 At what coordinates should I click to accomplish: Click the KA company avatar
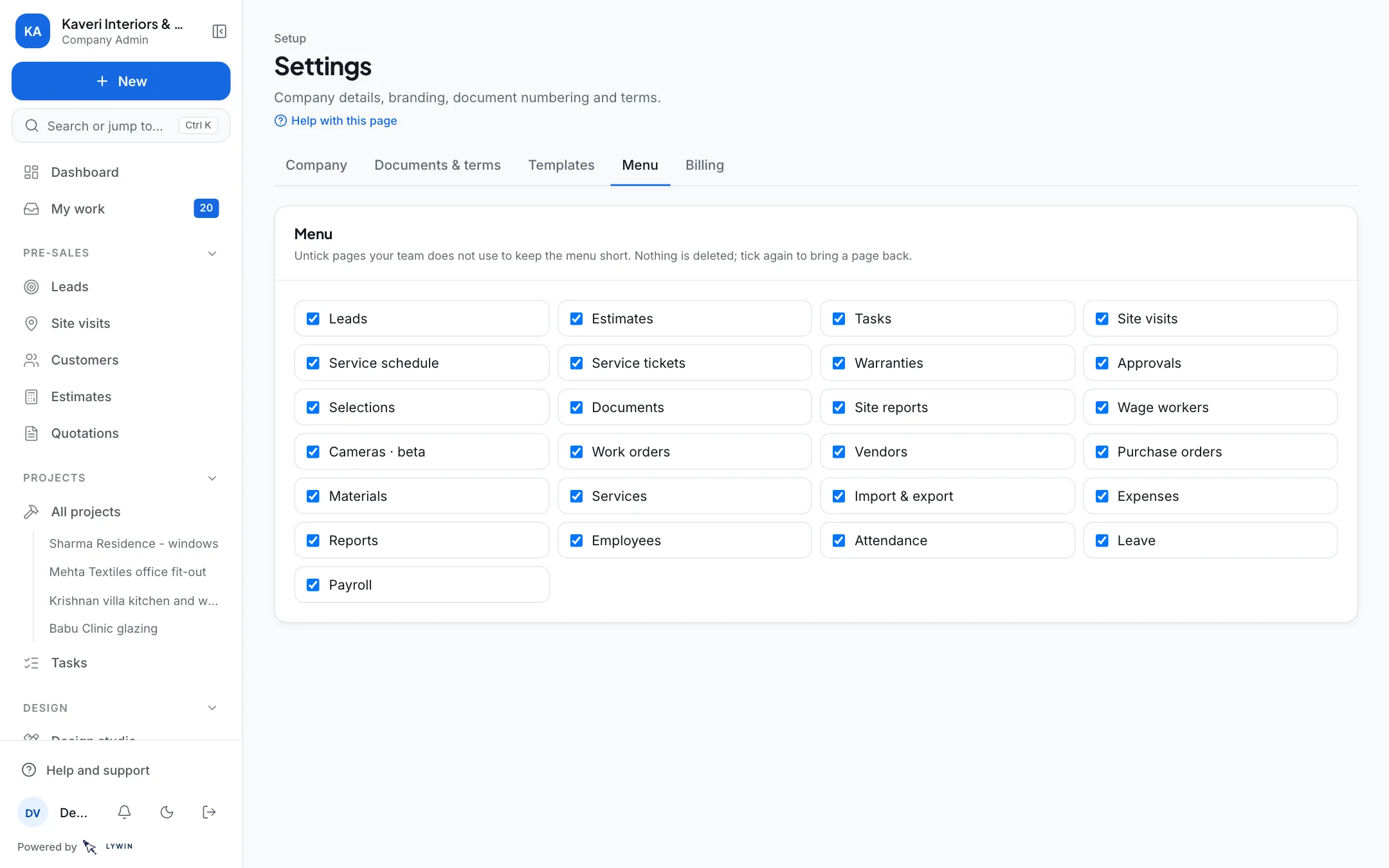coord(33,32)
